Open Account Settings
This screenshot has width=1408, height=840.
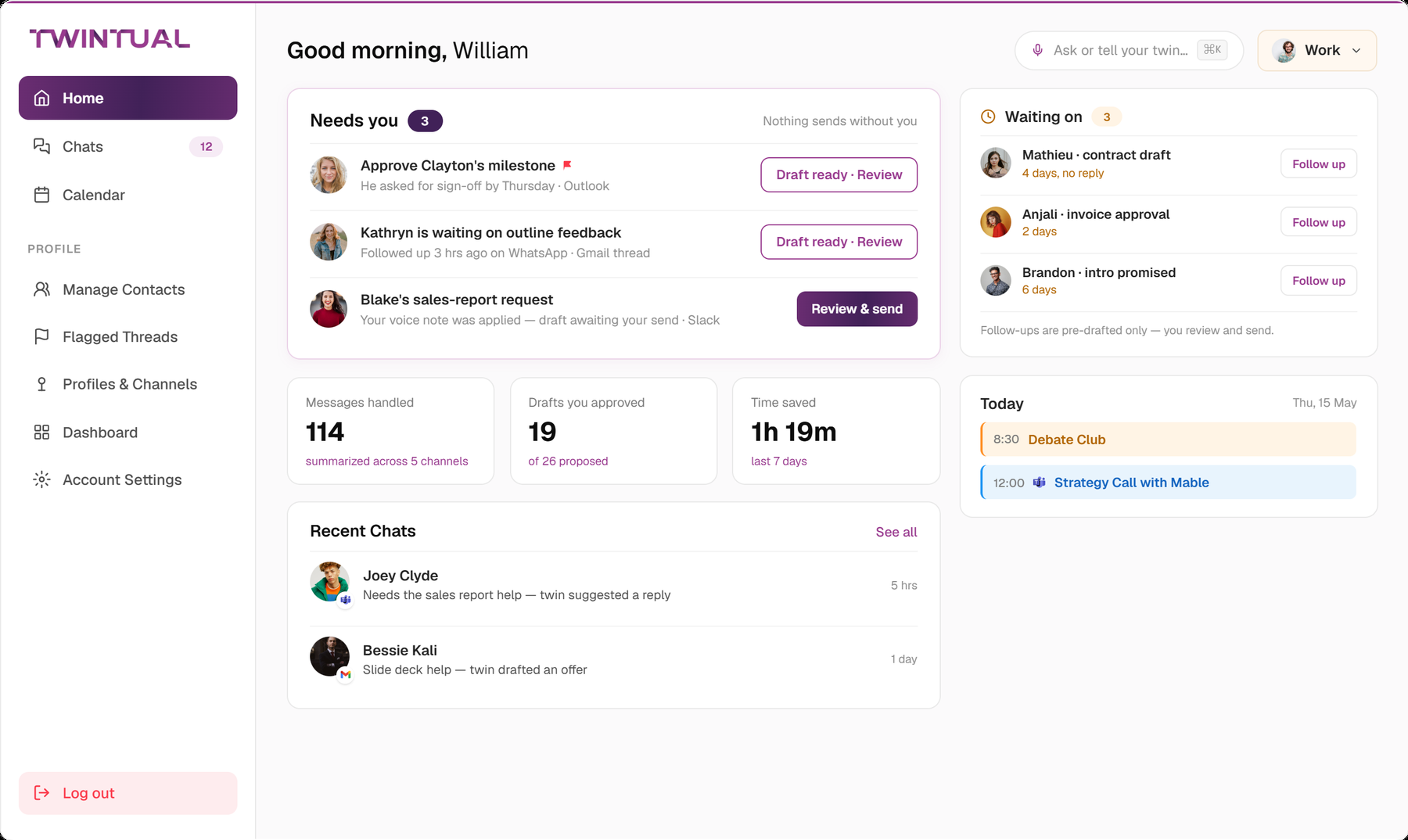[128, 479]
